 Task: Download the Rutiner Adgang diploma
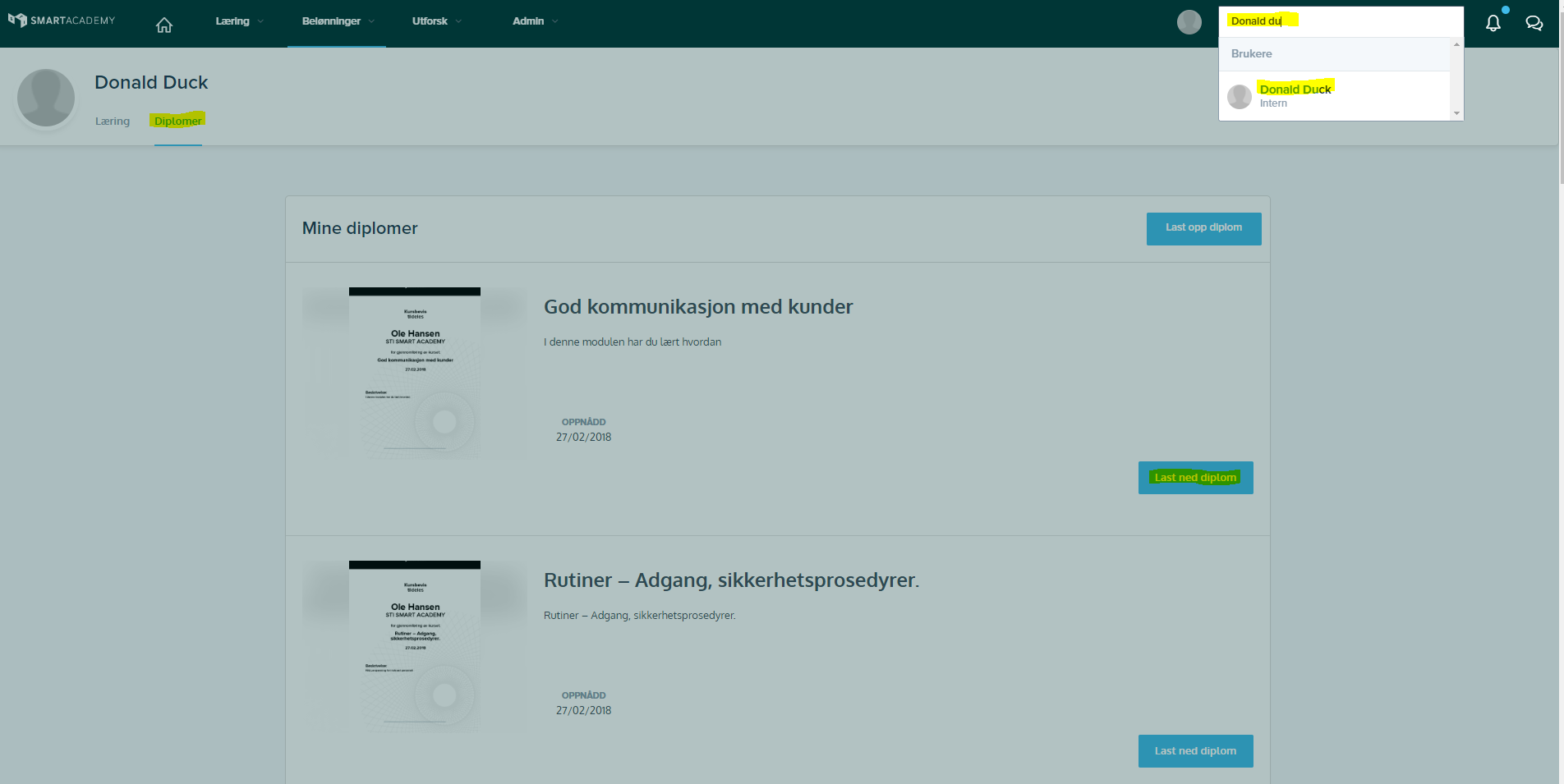click(1195, 751)
